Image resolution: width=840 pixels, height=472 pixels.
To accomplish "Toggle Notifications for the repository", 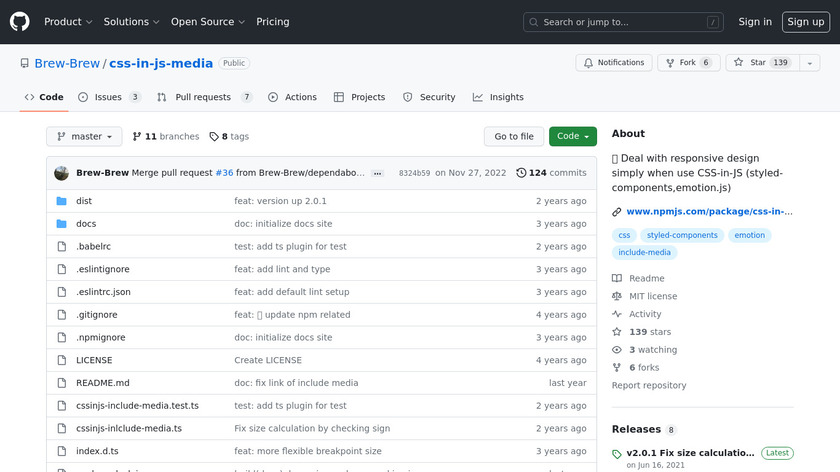I will click(x=612, y=63).
